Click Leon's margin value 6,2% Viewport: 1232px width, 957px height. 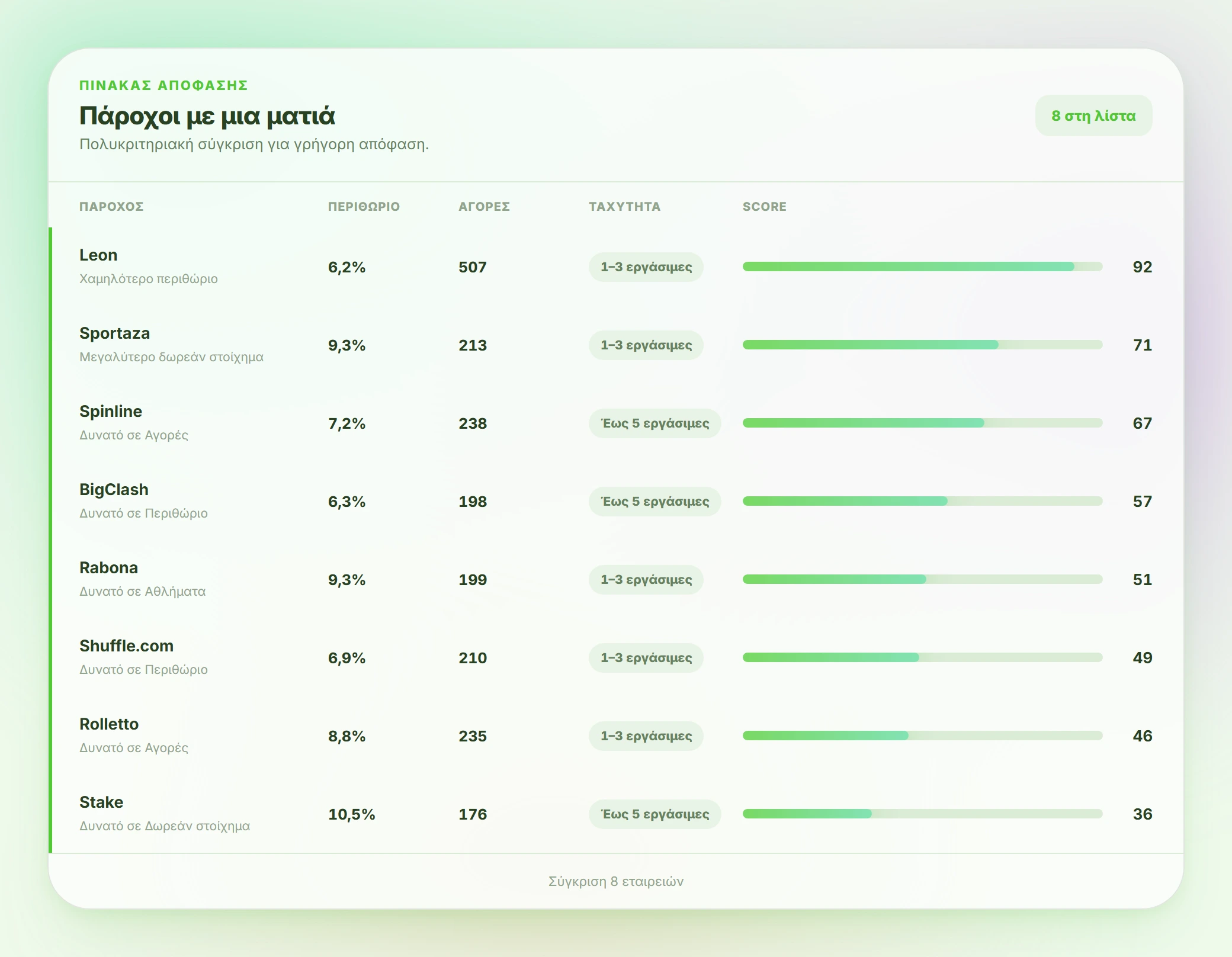(346, 267)
